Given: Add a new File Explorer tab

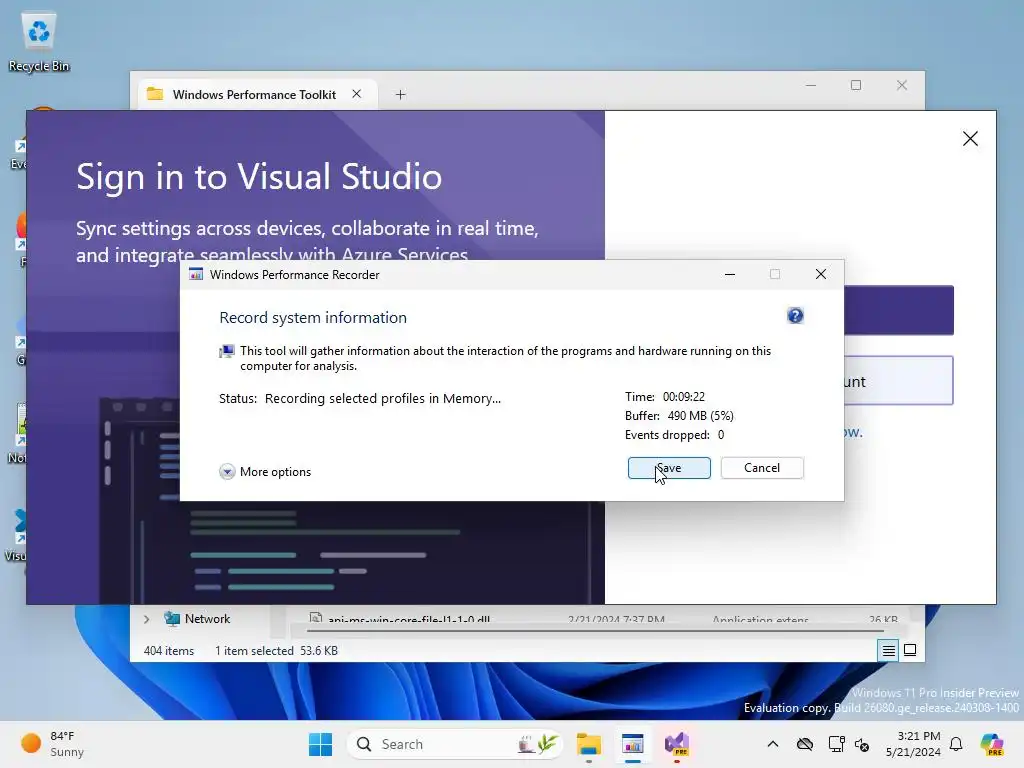Looking at the screenshot, I should [400, 95].
